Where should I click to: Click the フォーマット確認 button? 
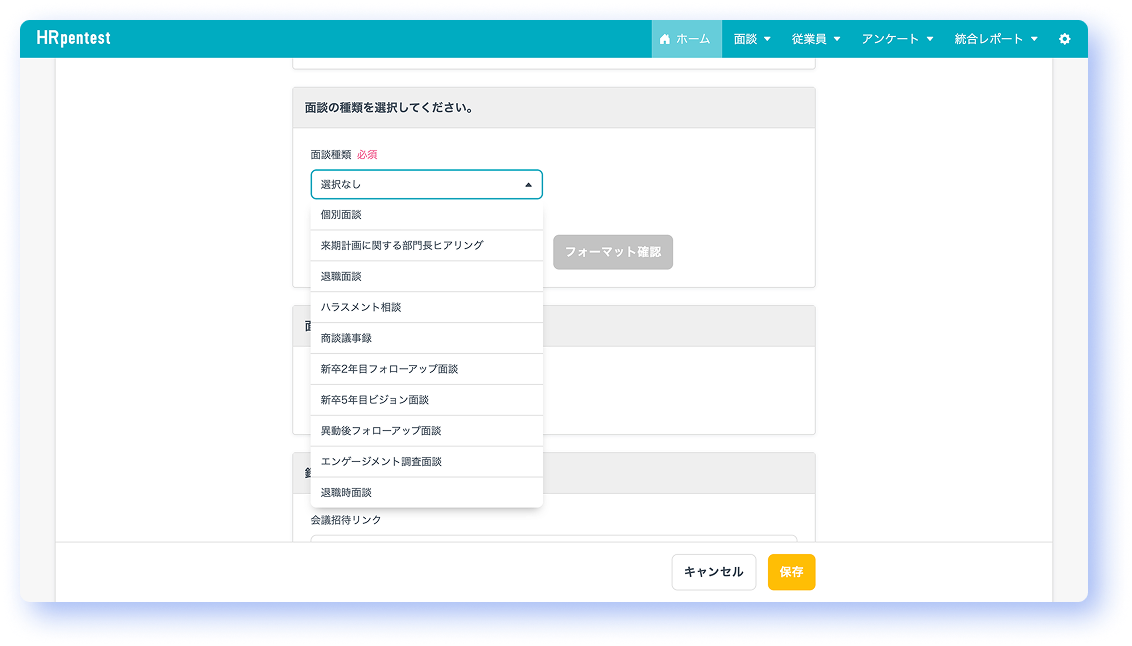click(612, 252)
